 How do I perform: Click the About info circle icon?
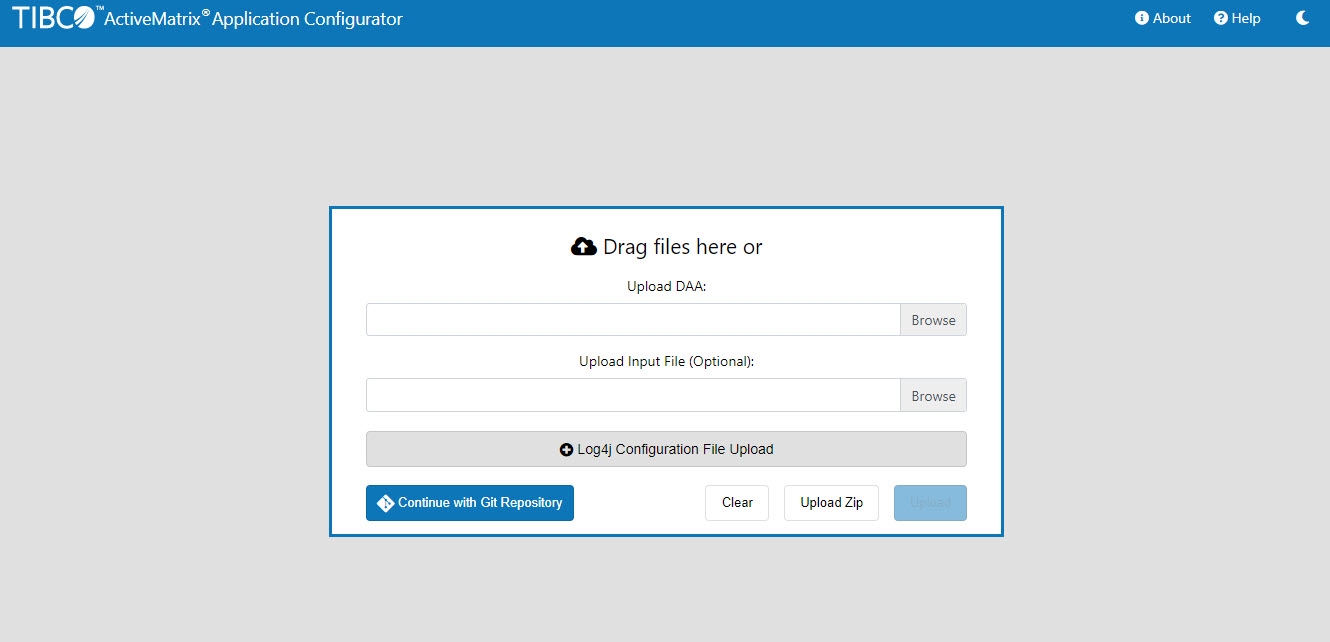[x=1142, y=18]
